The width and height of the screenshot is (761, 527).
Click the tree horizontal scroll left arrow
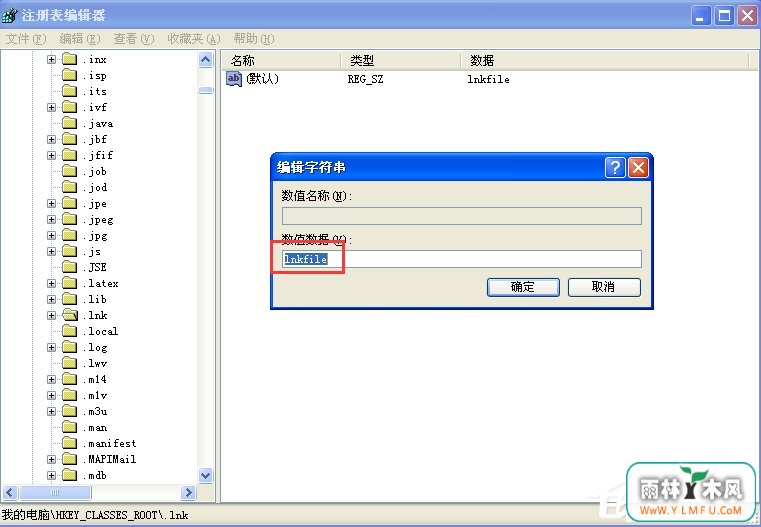click(x=10, y=493)
